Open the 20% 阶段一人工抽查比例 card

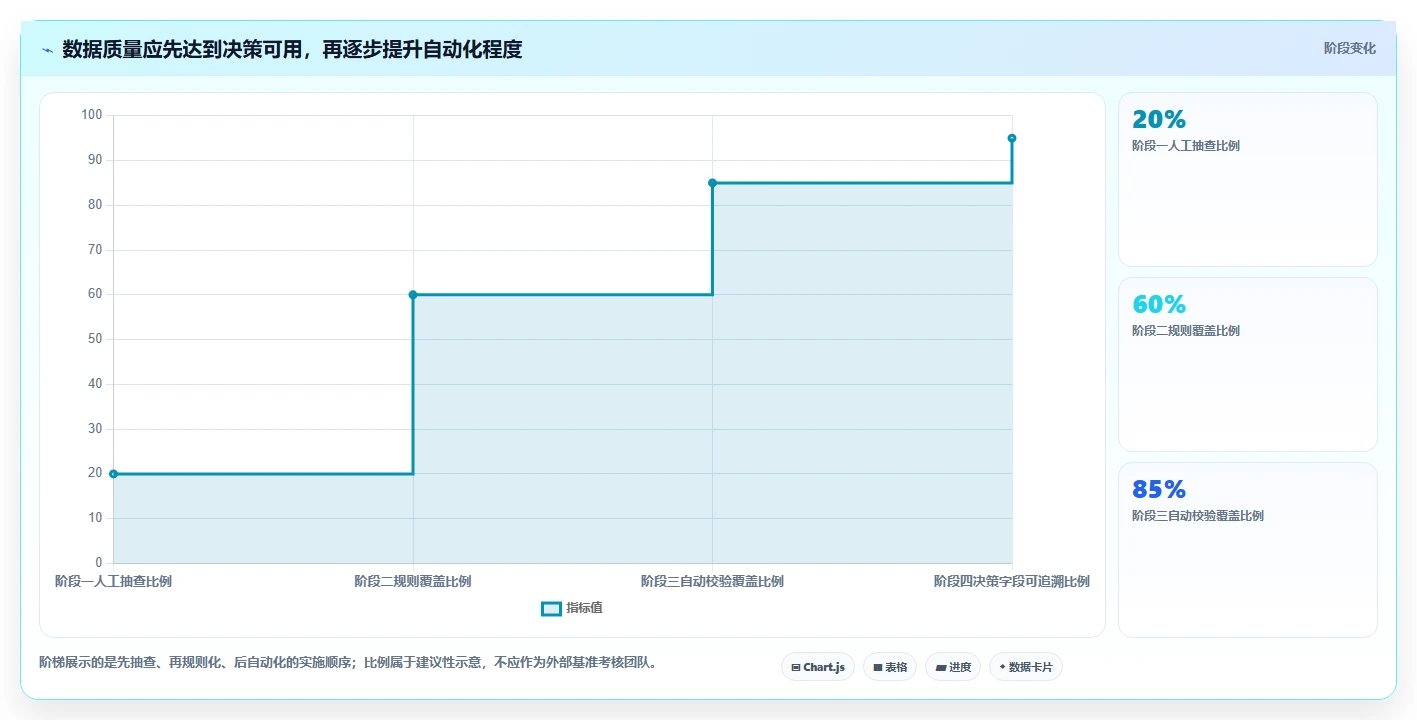point(1248,180)
